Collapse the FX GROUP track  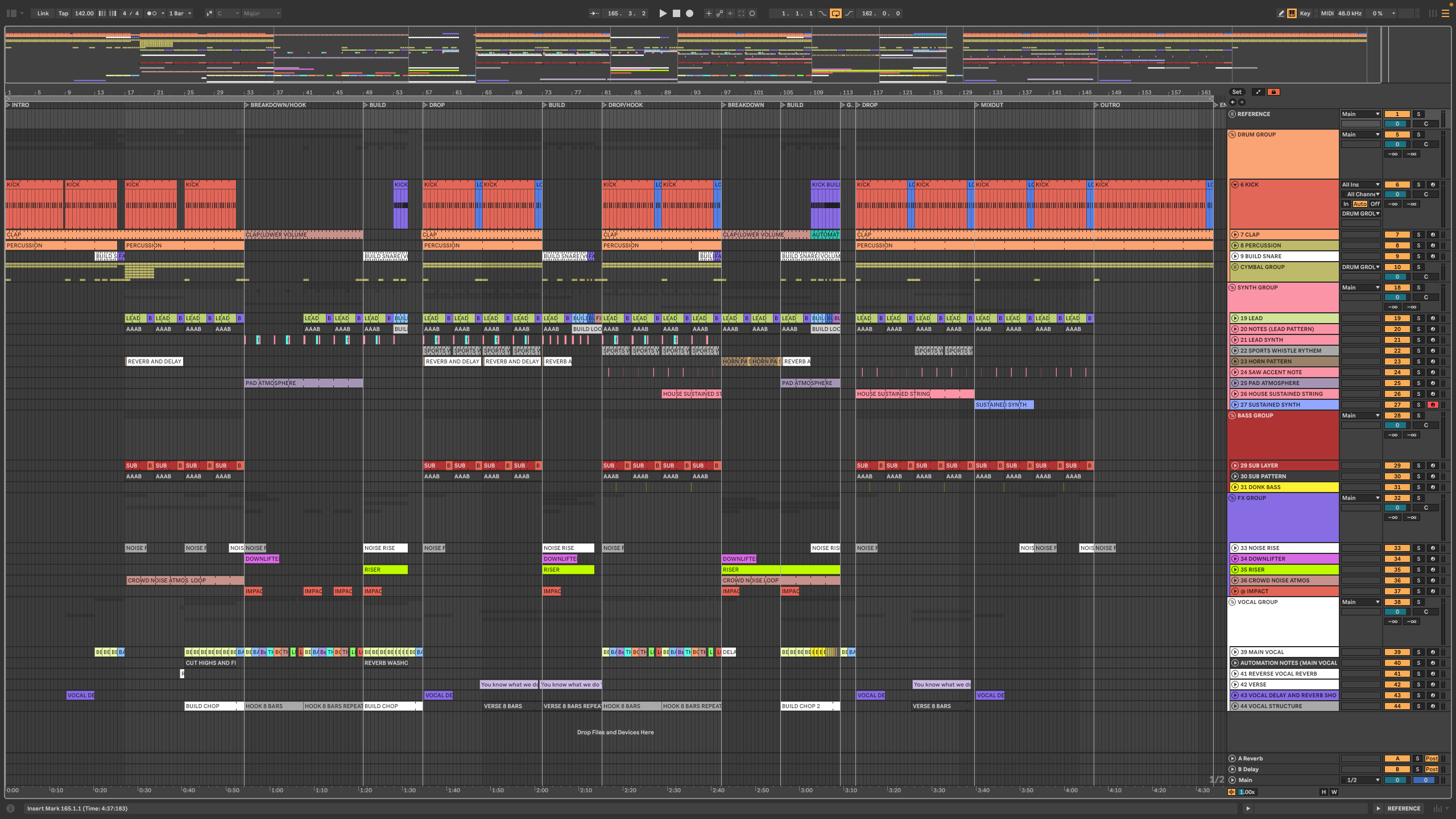1232,498
